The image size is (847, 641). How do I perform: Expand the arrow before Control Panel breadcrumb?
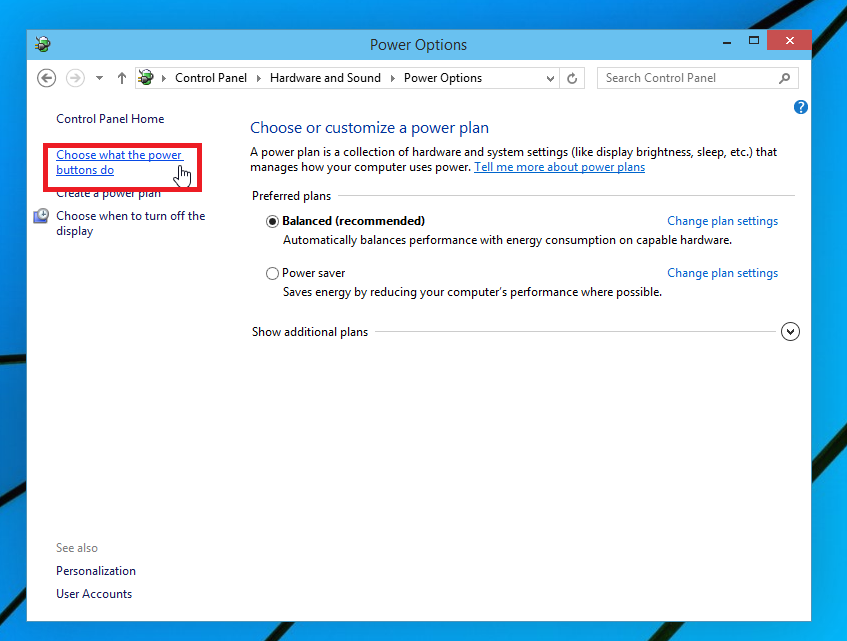164,78
